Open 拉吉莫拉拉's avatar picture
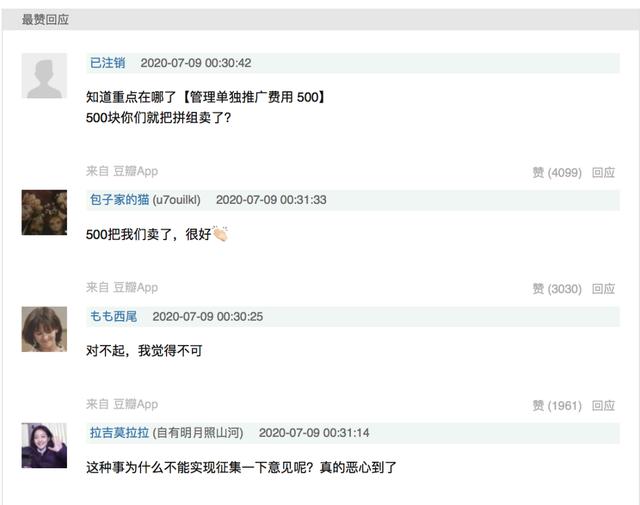Image resolution: width=640 pixels, height=505 pixels. (44, 445)
